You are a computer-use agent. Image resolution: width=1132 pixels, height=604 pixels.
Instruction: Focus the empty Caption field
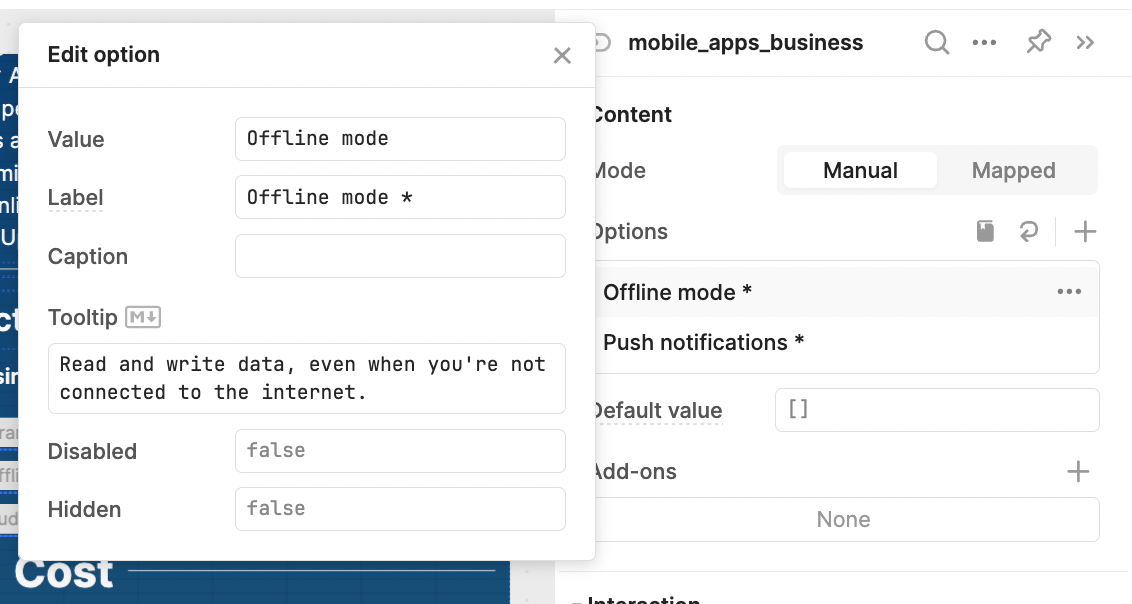400,256
